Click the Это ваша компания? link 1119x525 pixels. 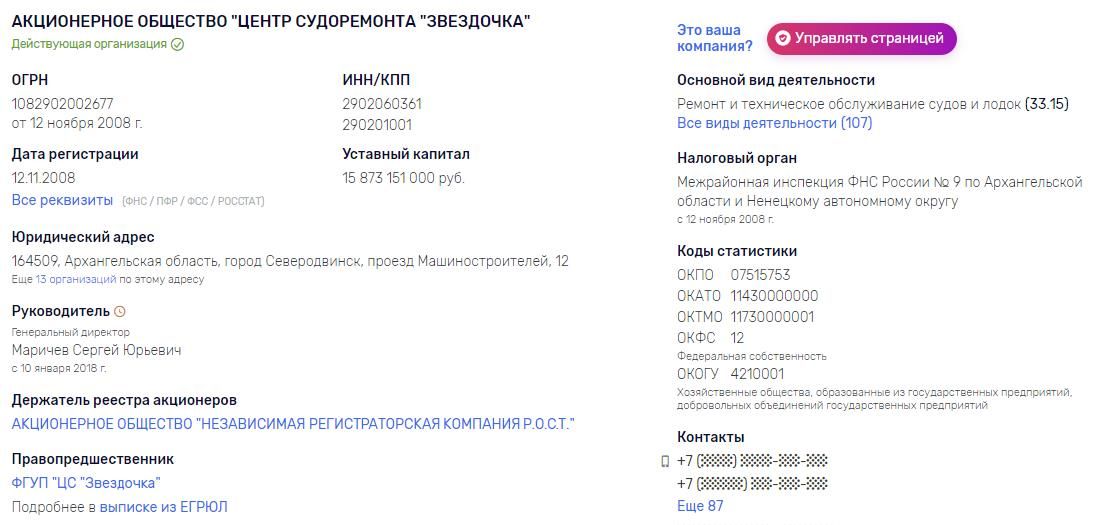pos(713,38)
